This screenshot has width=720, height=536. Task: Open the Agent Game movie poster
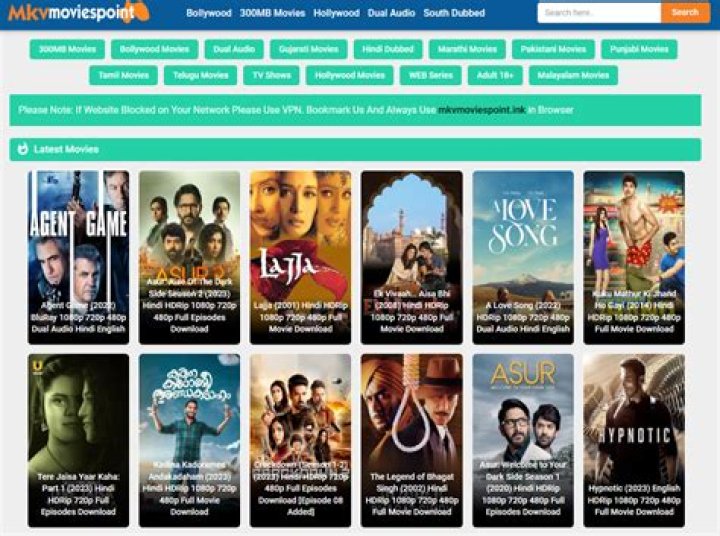click(x=79, y=257)
